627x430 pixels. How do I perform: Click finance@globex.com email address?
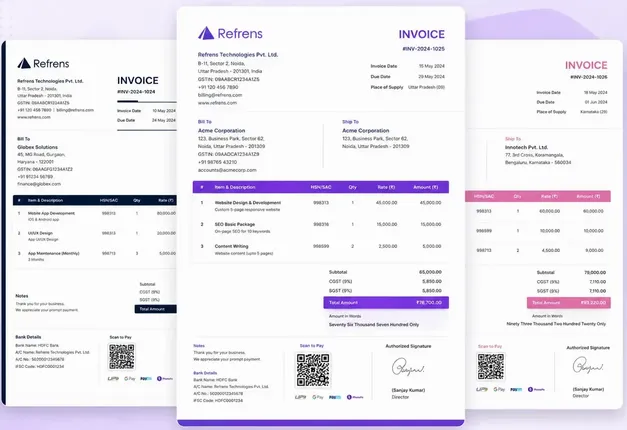(39, 184)
